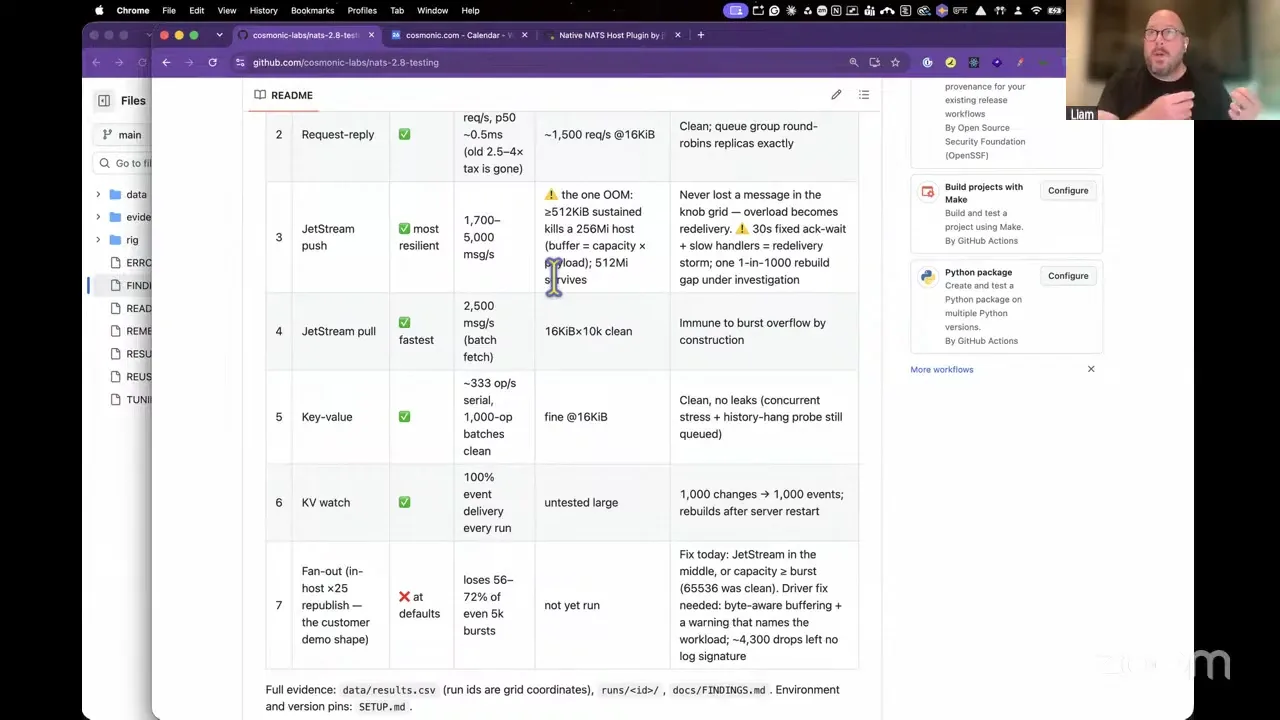
Task: Dismiss the workflows panel with the X
Action: [x=1091, y=369]
